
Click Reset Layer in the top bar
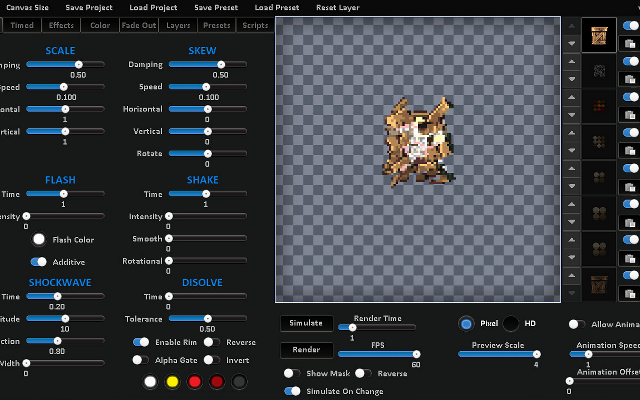[338, 7]
